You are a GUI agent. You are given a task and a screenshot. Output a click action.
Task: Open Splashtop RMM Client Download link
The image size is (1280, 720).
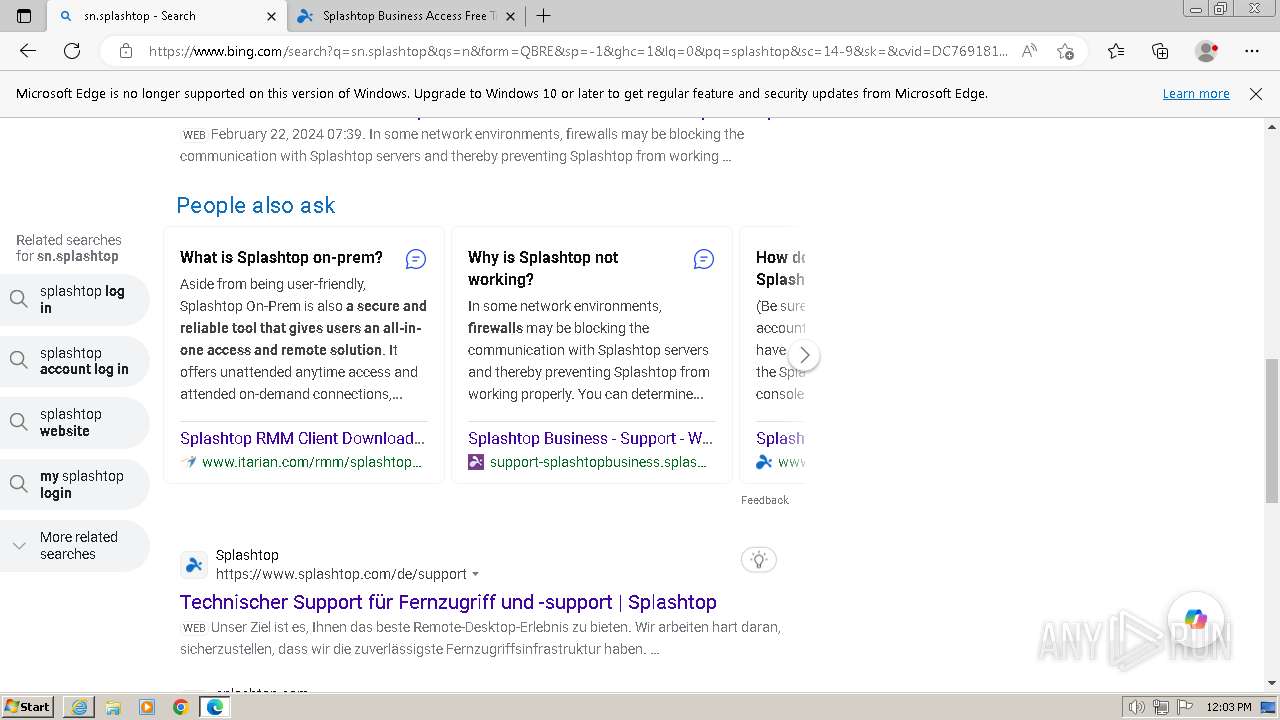302,438
